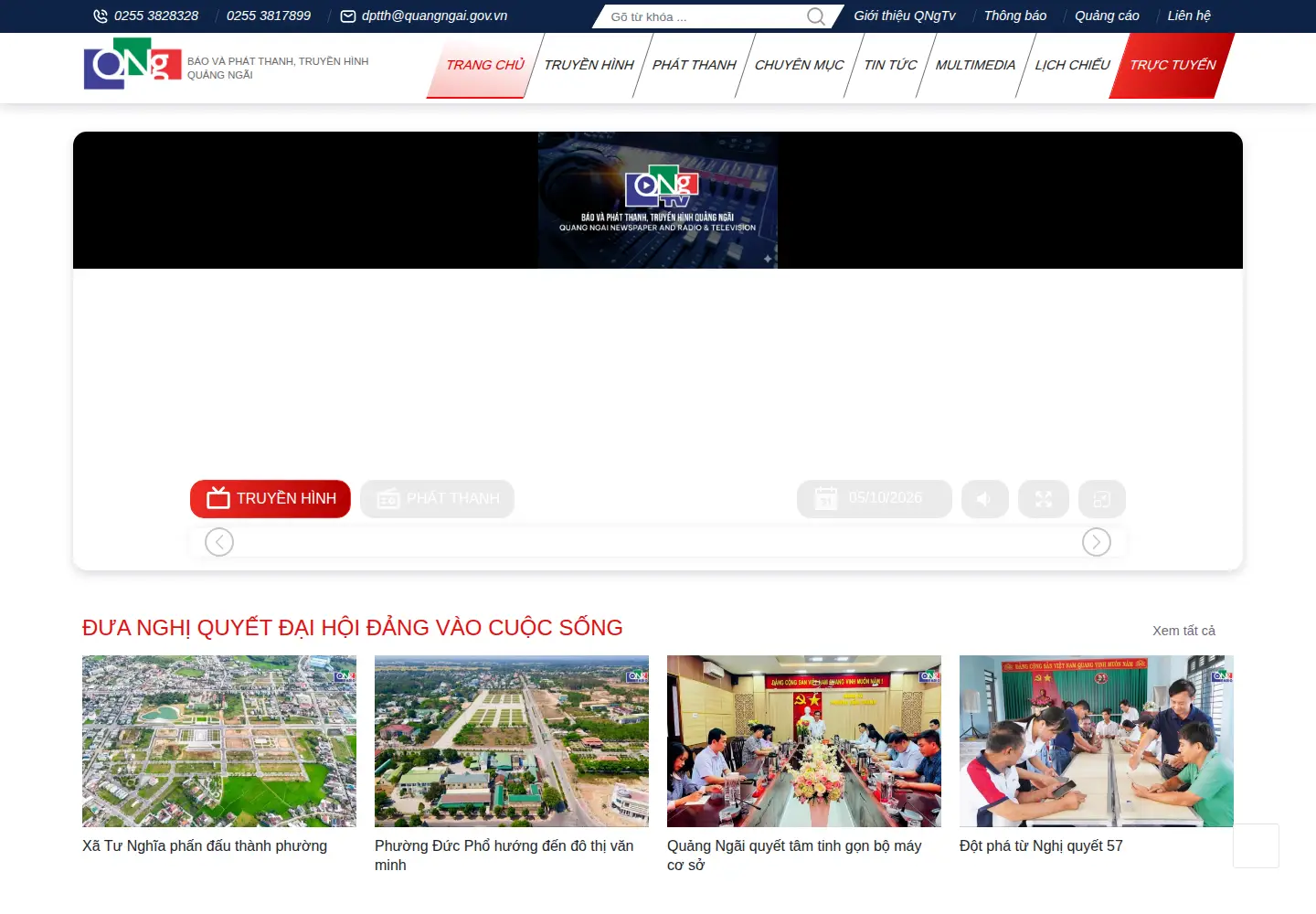Mute the player with the speaker icon
The width and height of the screenshot is (1316, 914).
(984, 499)
